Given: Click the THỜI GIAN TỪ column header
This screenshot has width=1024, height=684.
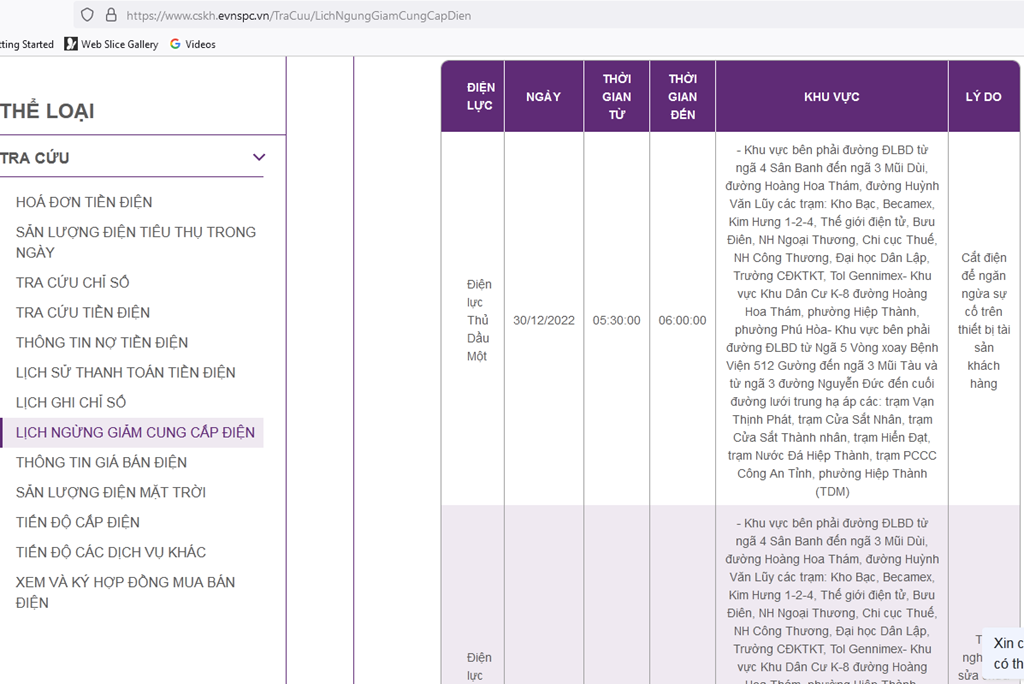Looking at the screenshot, I should pos(616,97).
